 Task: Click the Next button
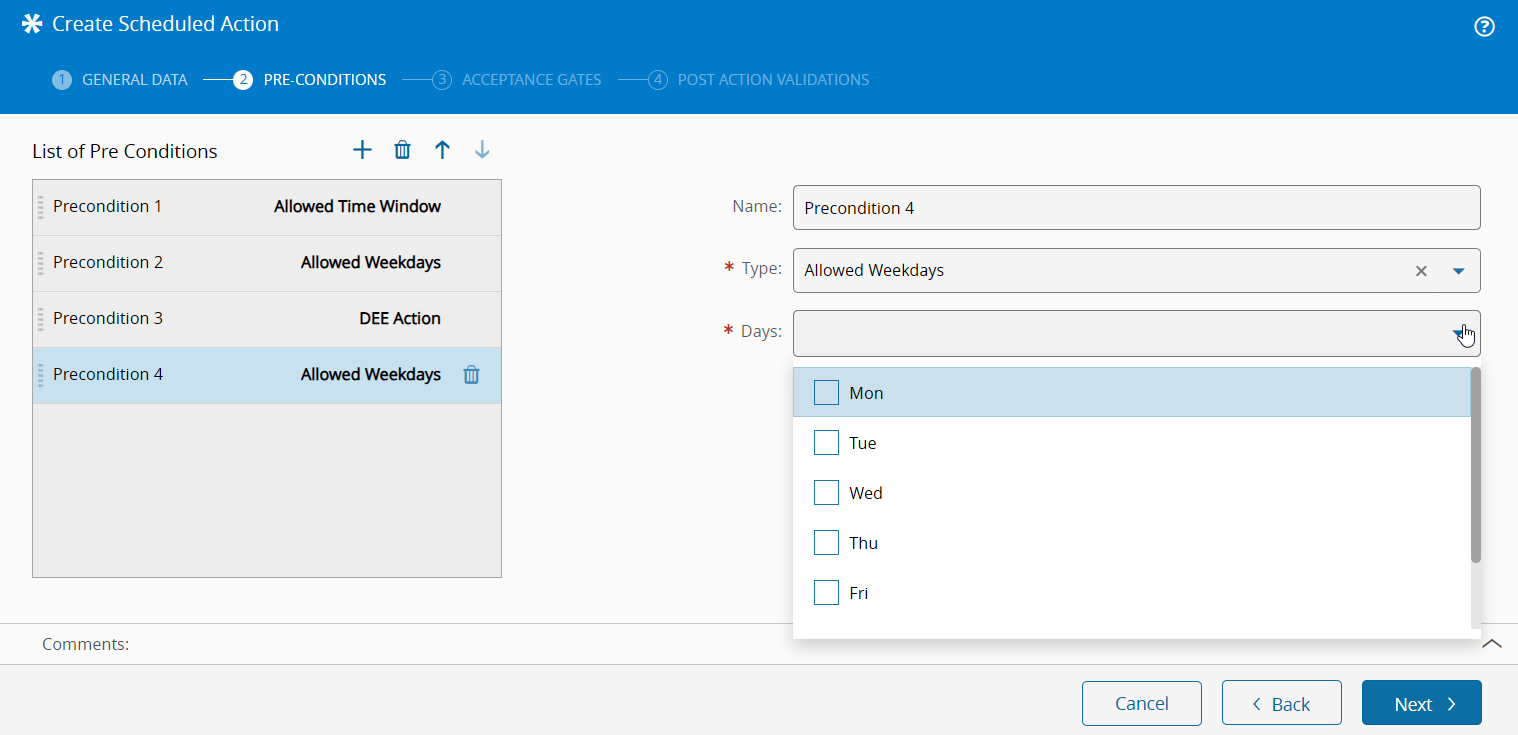coord(1421,703)
